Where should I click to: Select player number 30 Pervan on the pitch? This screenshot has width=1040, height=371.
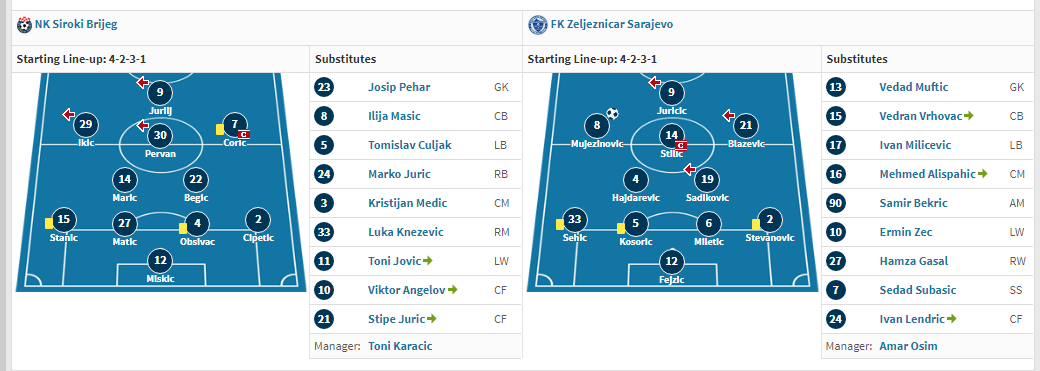click(x=161, y=135)
